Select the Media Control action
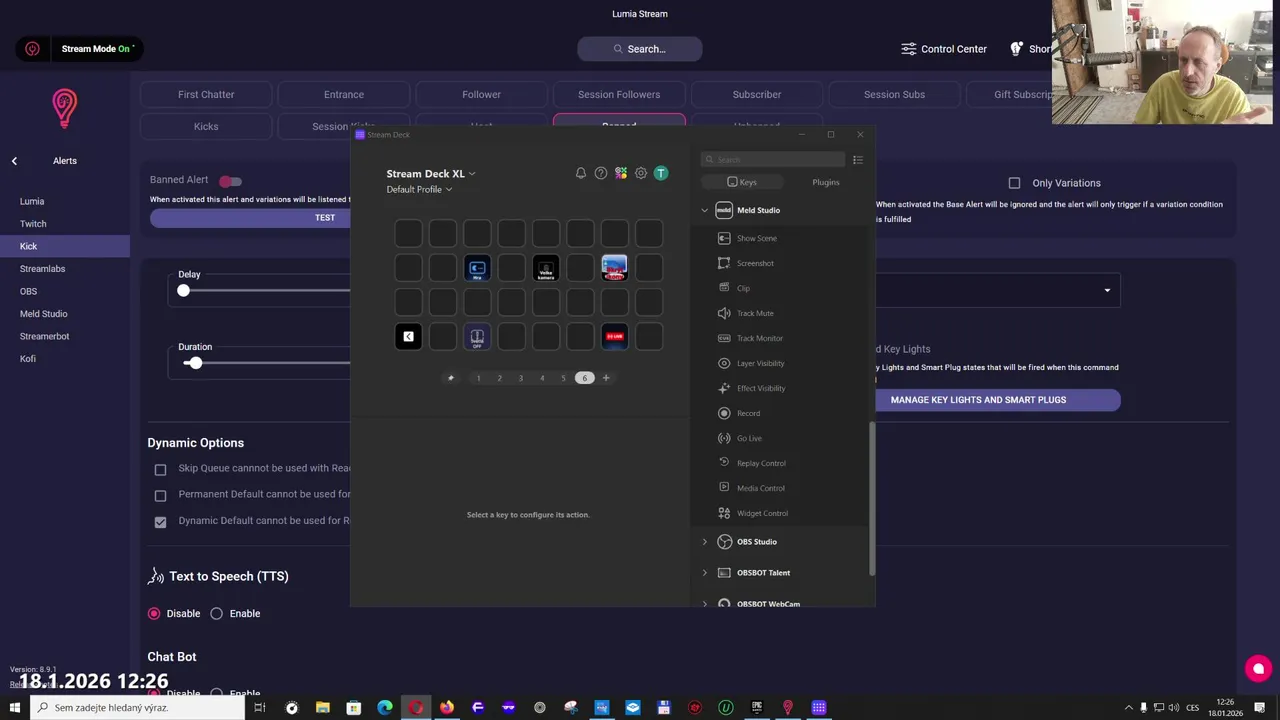This screenshot has height=720, width=1280. click(760, 488)
